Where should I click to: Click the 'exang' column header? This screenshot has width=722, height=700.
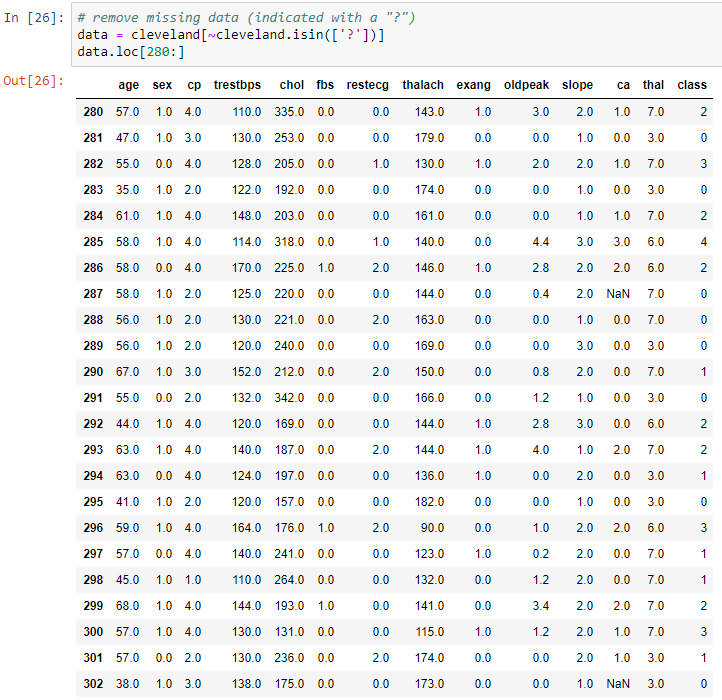pyautogui.click(x=473, y=85)
